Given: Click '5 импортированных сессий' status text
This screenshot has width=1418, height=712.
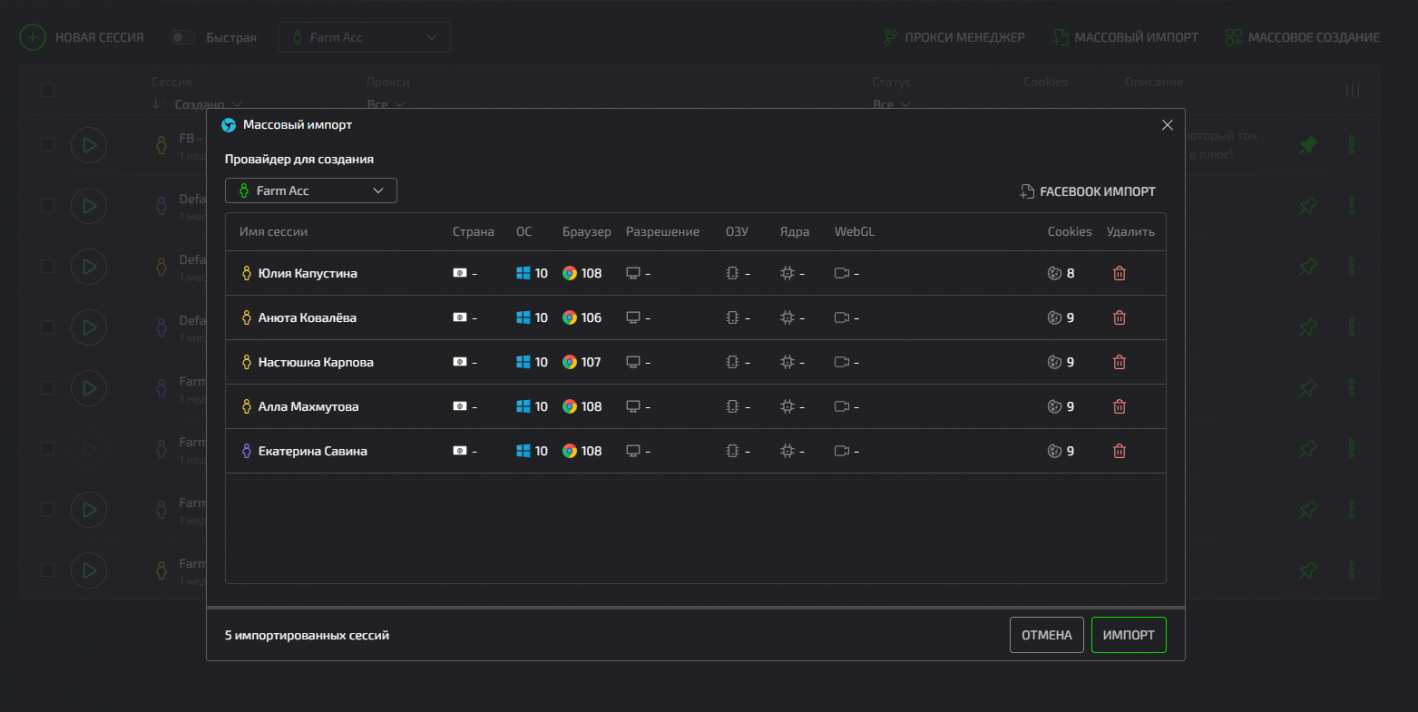Looking at the screenshot, I should click(x=307, y=635).
